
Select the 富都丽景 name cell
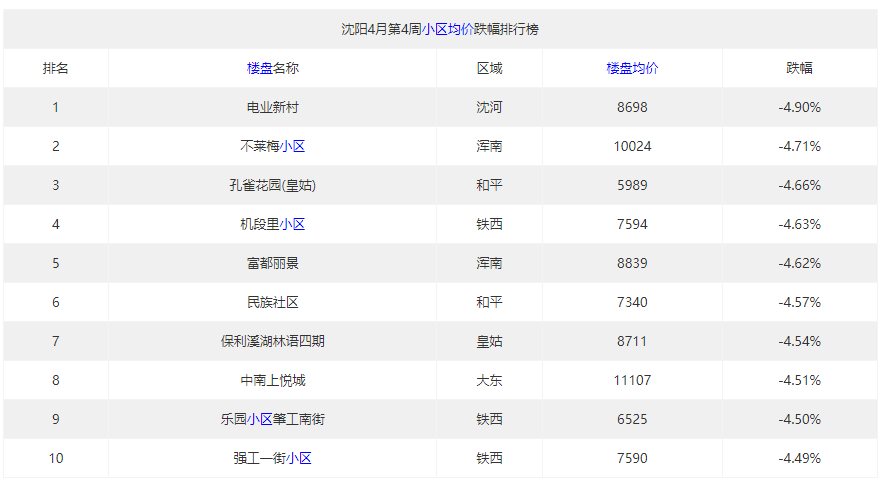click(272, 263)
